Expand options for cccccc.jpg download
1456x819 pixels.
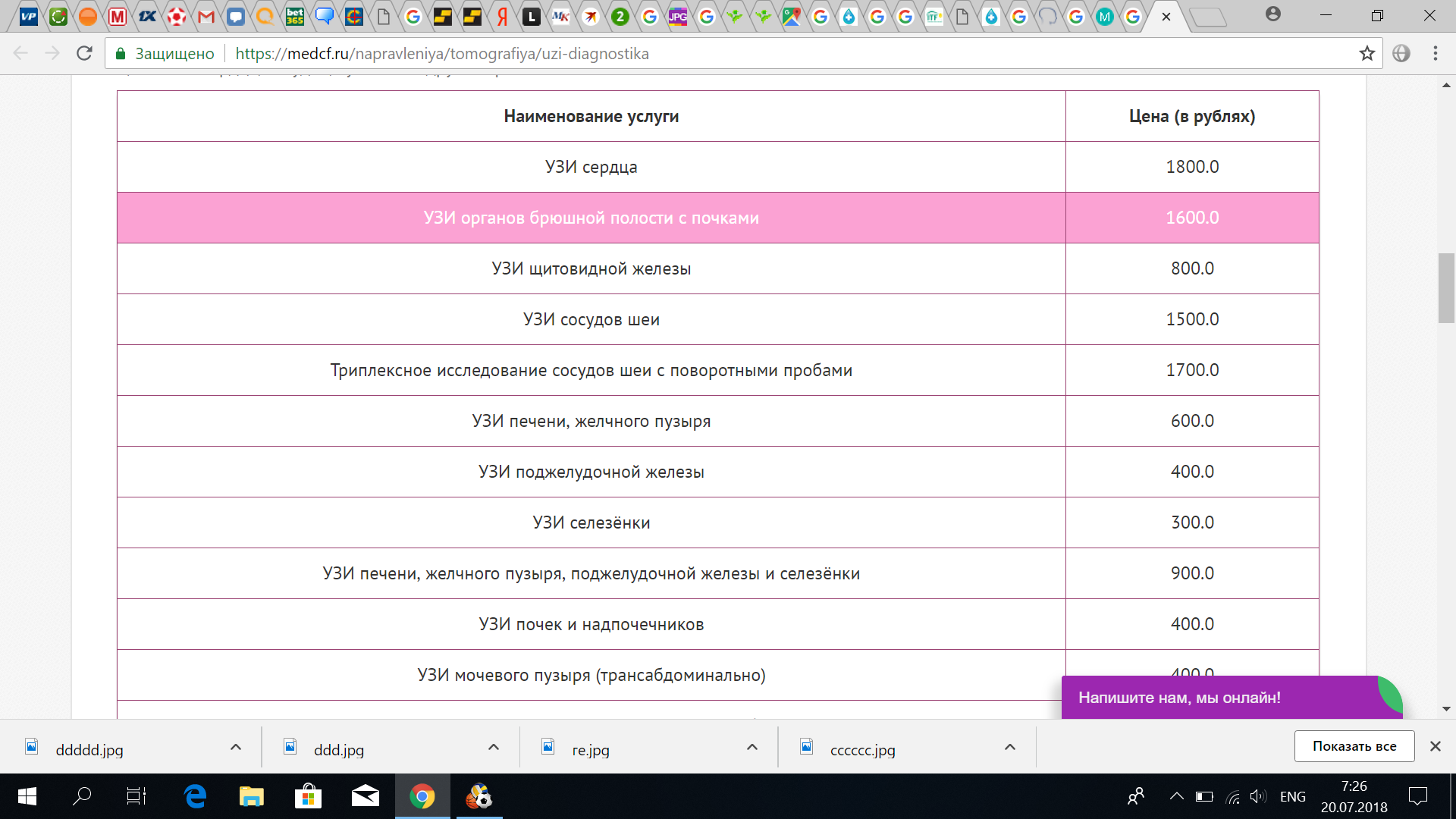tap(1009, 748)
